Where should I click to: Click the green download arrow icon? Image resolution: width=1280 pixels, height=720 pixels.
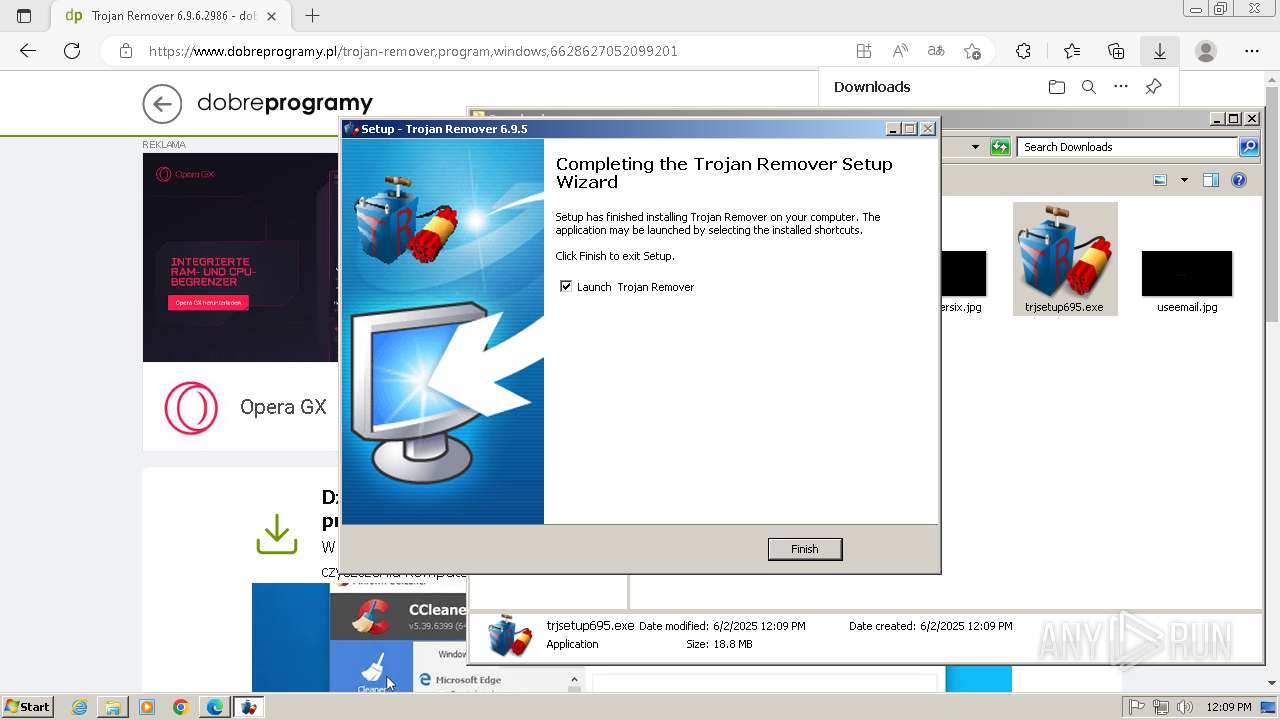[x=277, y=535]
